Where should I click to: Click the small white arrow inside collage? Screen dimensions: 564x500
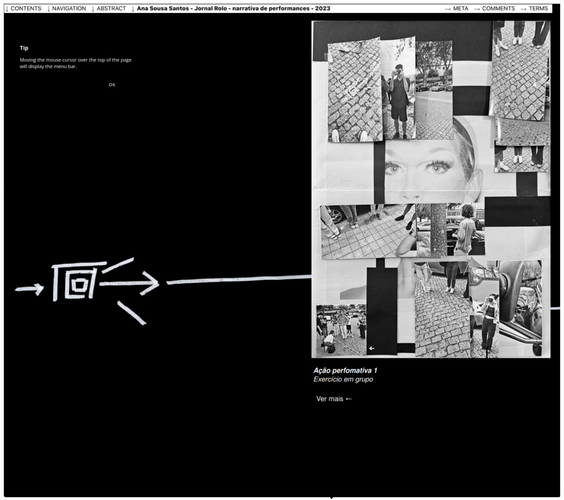point(372,348)
